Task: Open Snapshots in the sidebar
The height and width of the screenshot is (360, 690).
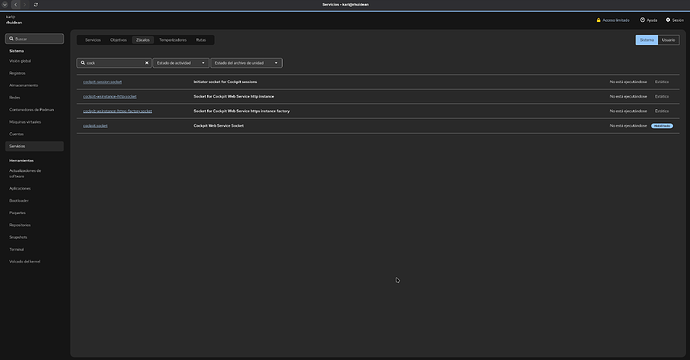Action: [34, 237]
